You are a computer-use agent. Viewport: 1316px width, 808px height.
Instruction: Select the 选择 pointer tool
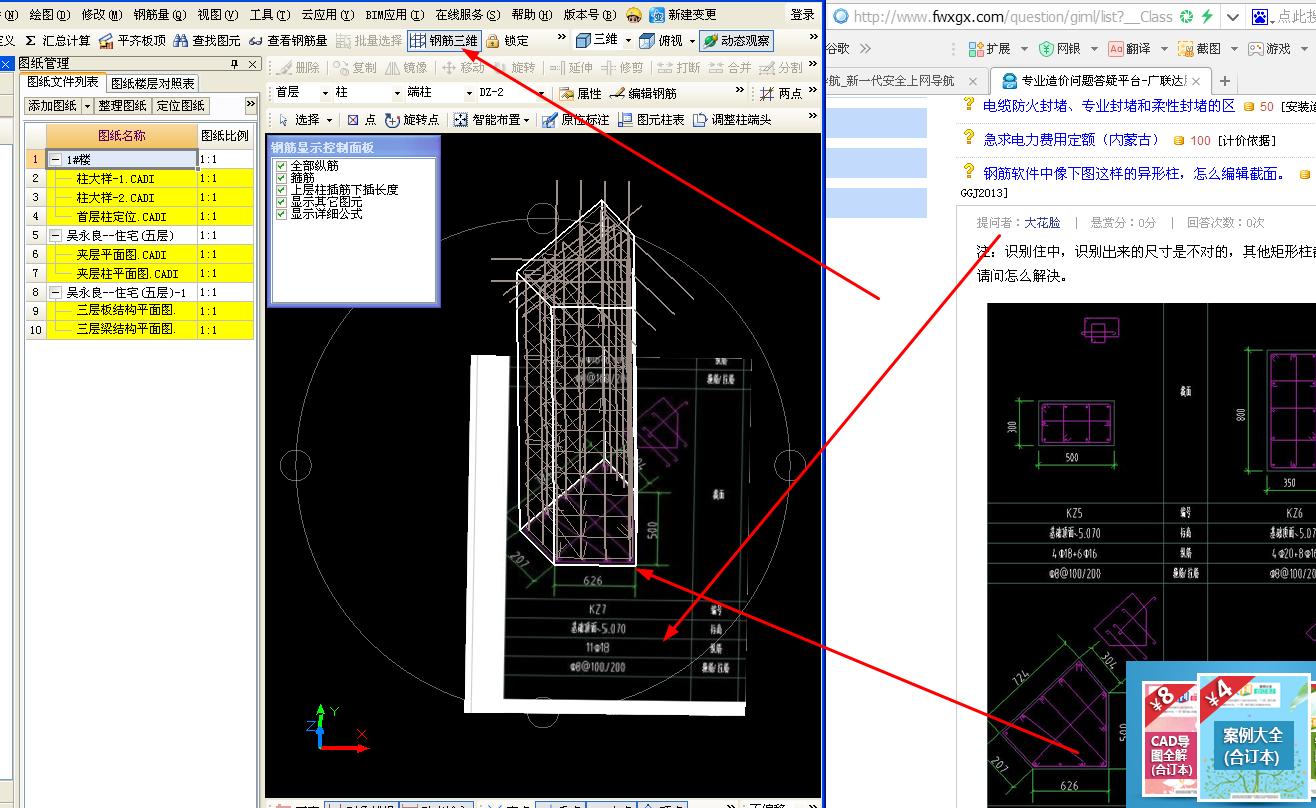coord(297,119)
